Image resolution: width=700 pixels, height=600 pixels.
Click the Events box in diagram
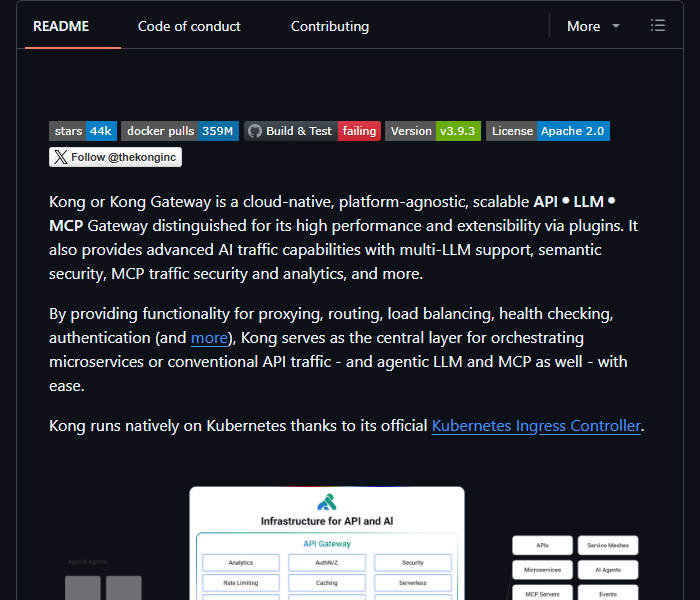pyautogui.click(x=608, y=593)
